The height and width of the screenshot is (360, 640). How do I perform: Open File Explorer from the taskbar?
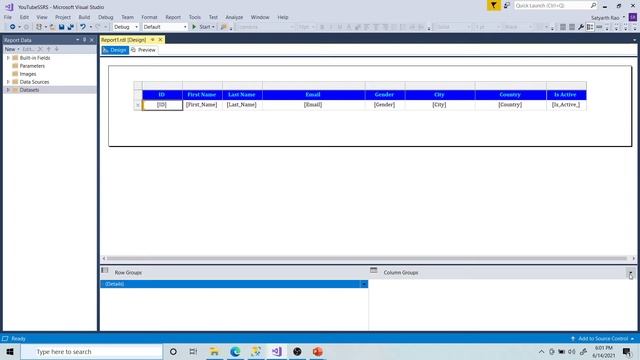tap(214, 351)
